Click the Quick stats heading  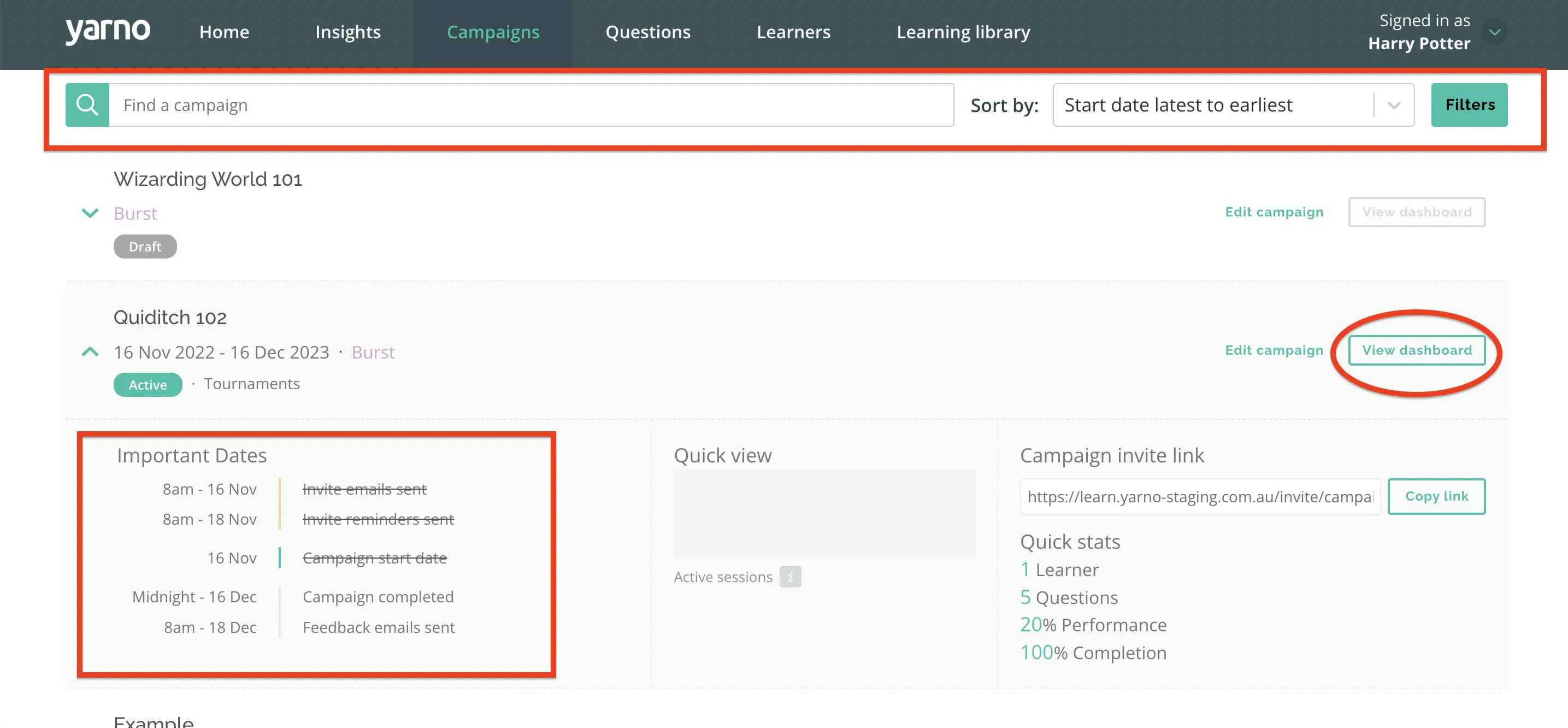(1070, 542)
